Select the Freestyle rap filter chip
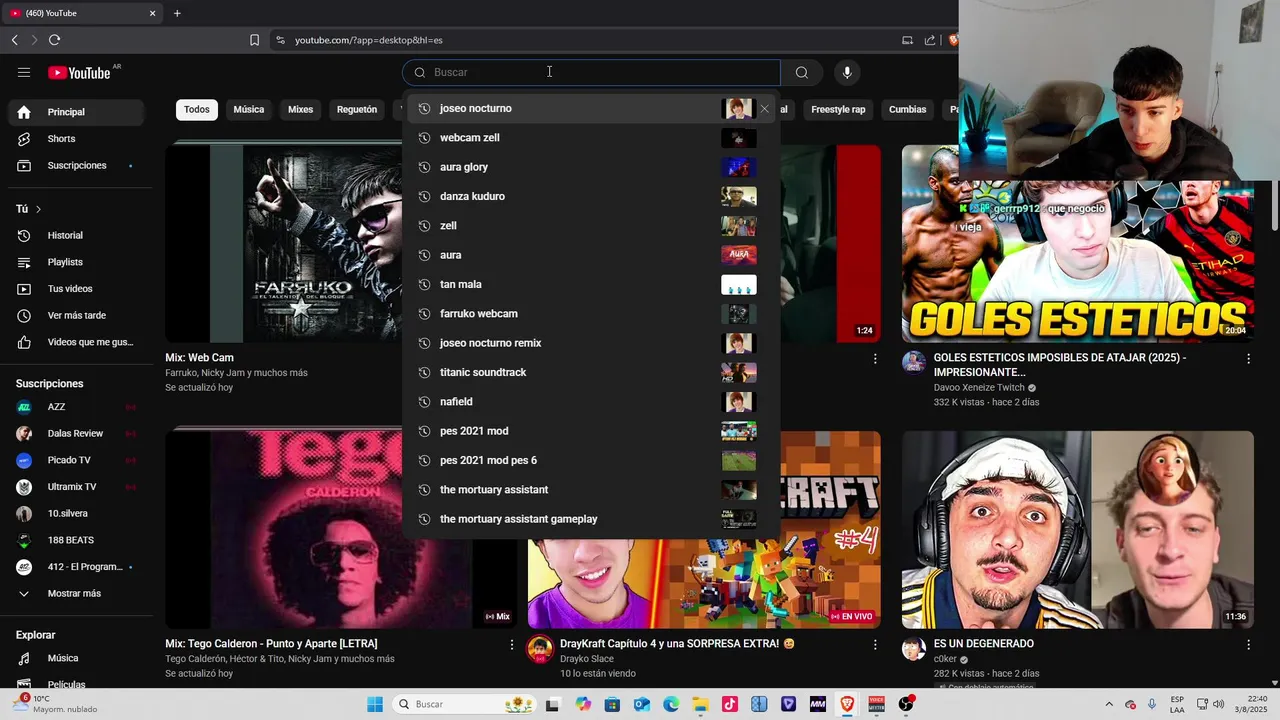This screenshot has height=720, width=1280. [838, 109]
